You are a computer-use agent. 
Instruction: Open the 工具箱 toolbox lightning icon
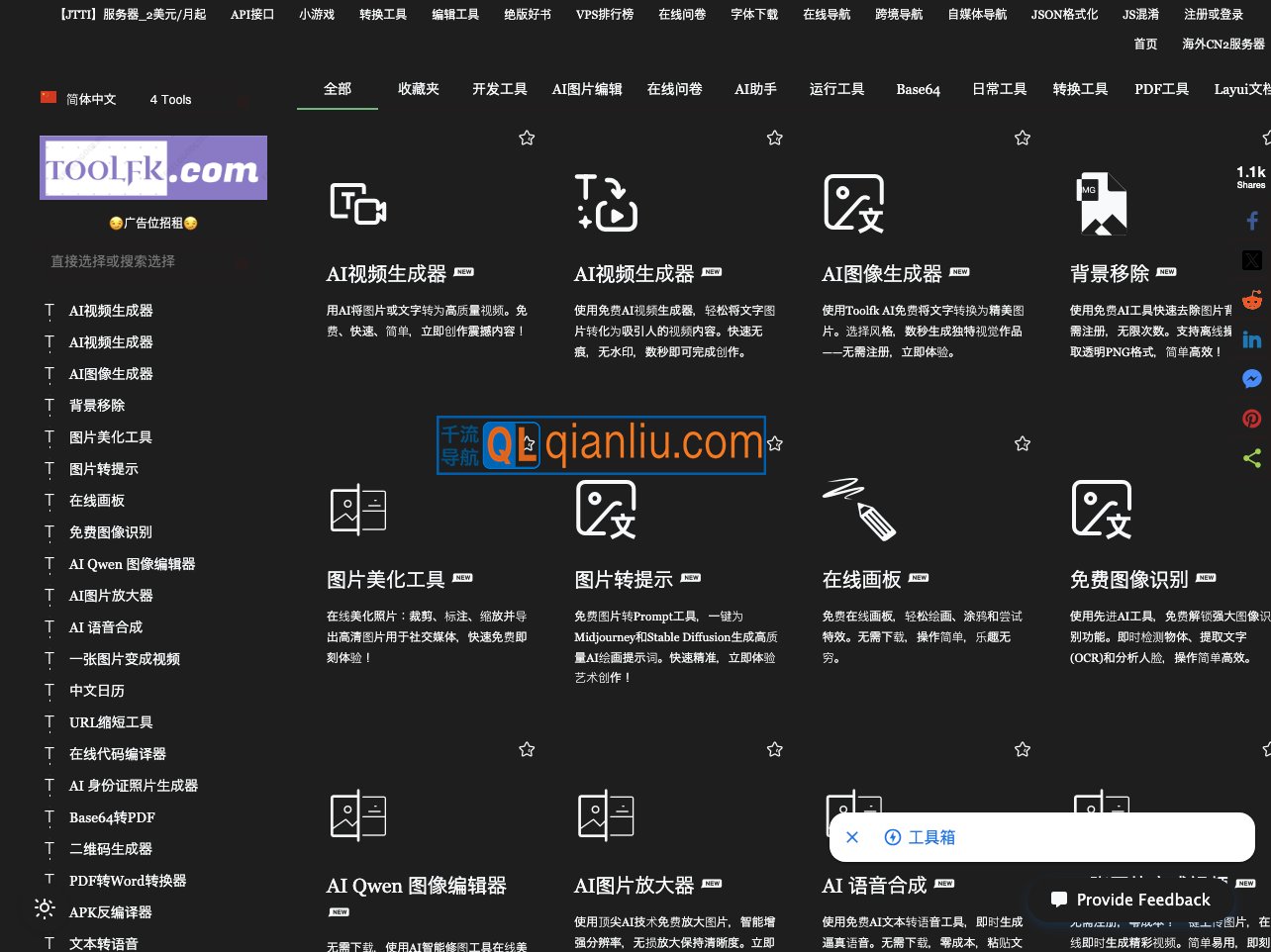[x=894, y=836]
